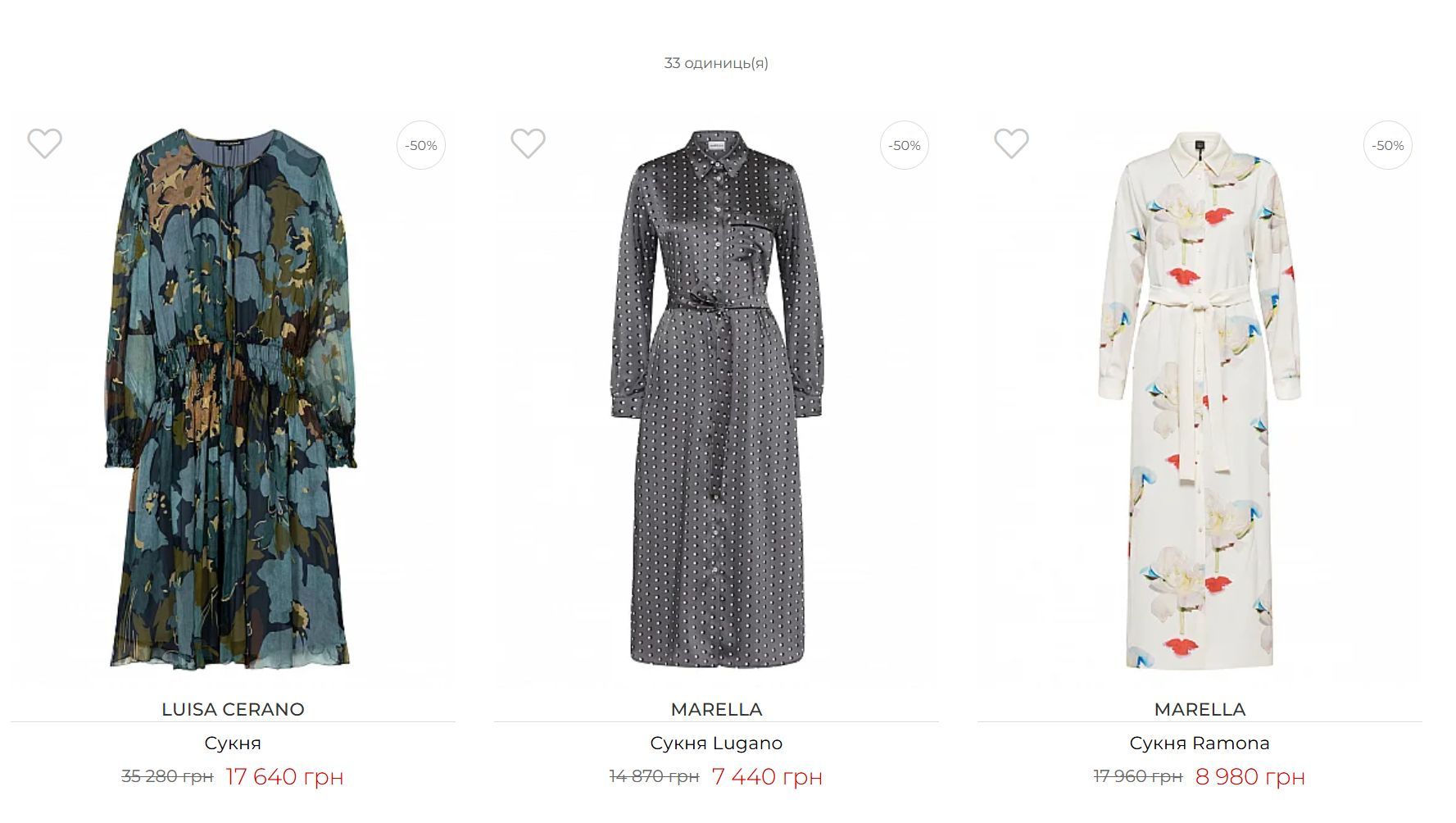Click MARELLA brand above Сукня Ramona
Screen dimensions: 1456x823
[x=1200, y=709]
